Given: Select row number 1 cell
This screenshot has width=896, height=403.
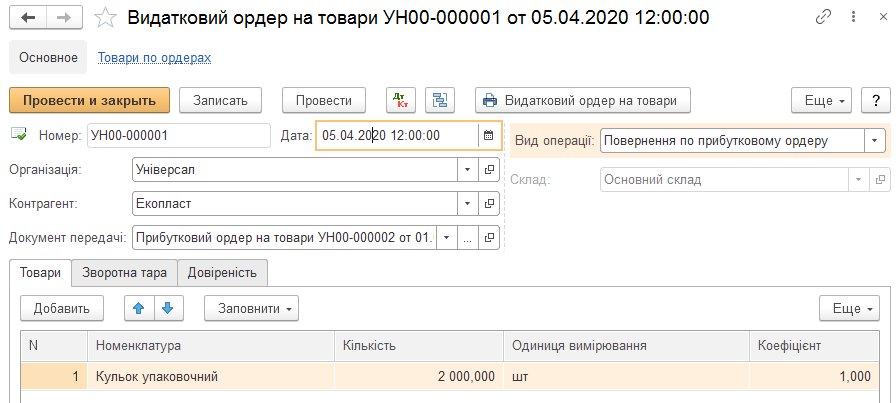Looking at the screenshot, I should [x=54, y=377].
